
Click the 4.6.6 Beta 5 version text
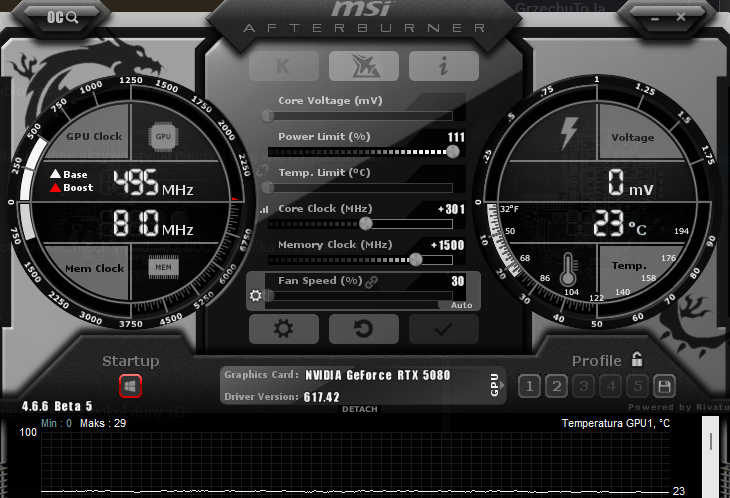pyautogui.click(x=57, y=406)
